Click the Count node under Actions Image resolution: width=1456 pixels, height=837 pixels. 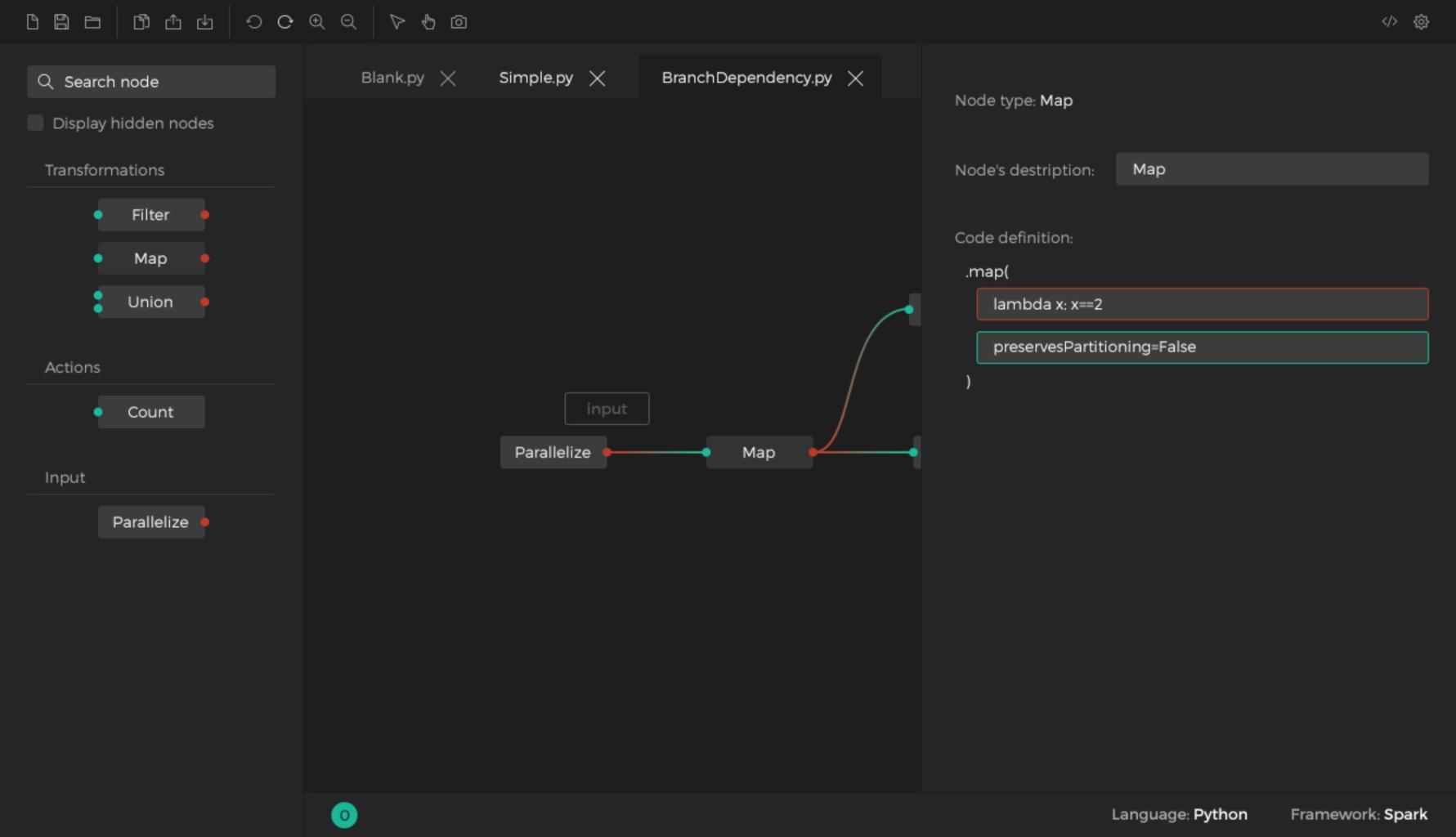(150, 412)
